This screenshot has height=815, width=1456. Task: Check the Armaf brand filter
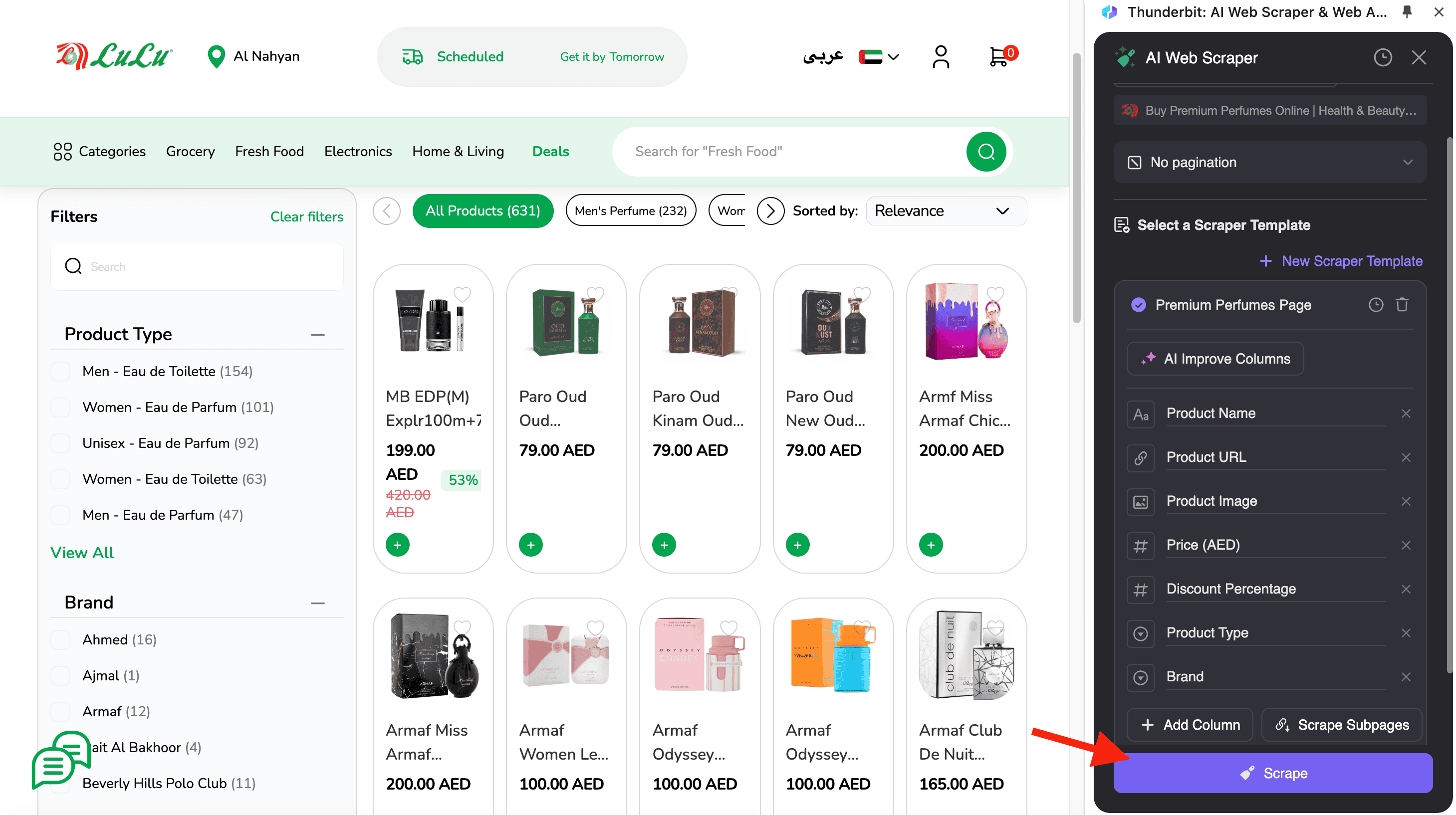pos(60,712)
